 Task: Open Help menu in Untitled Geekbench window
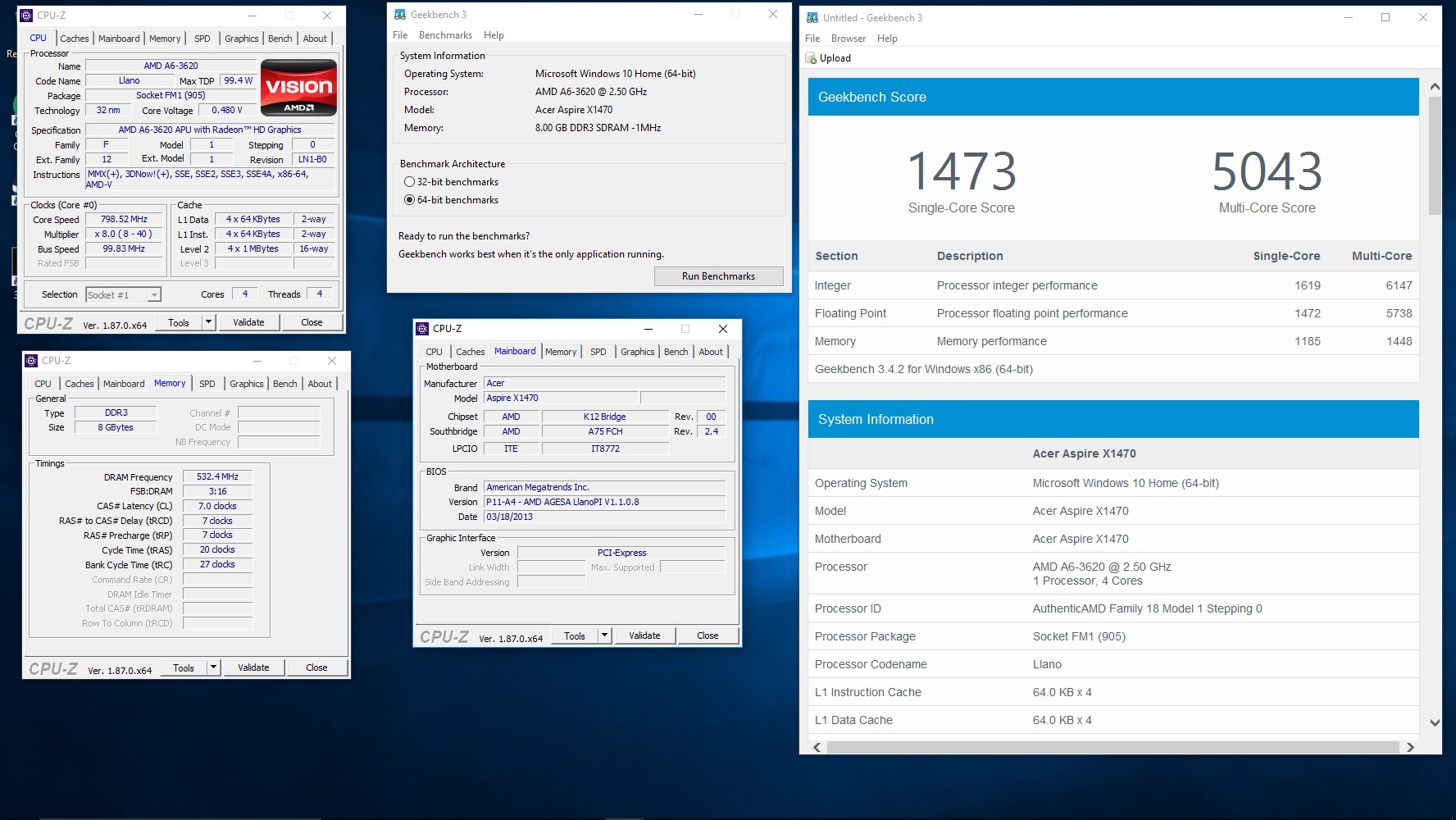[x=887, y=39]
